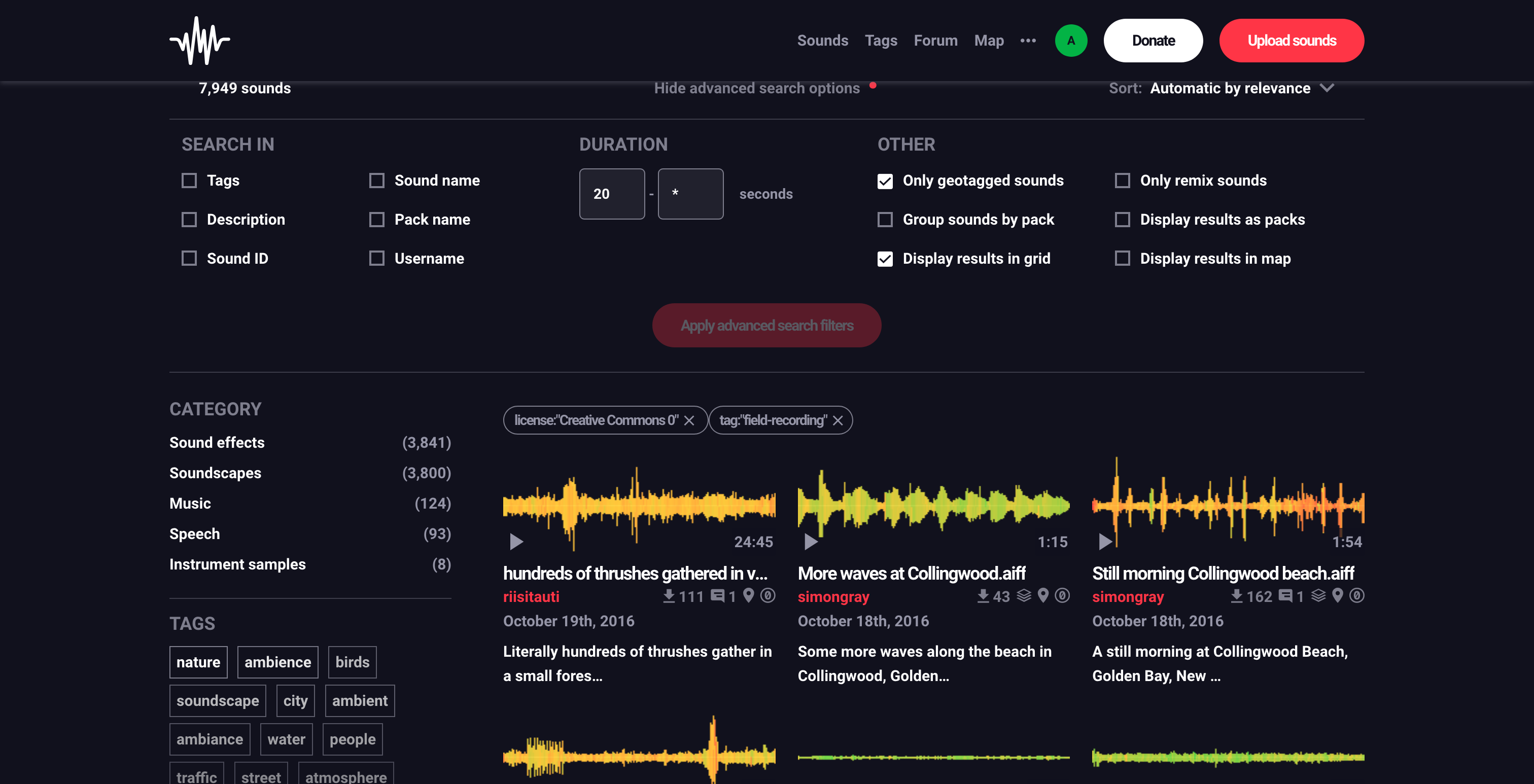The width and height of the screenshot is (1534, 784).
Task: Click the minimum duration input field
Action: tap(612, 194)
